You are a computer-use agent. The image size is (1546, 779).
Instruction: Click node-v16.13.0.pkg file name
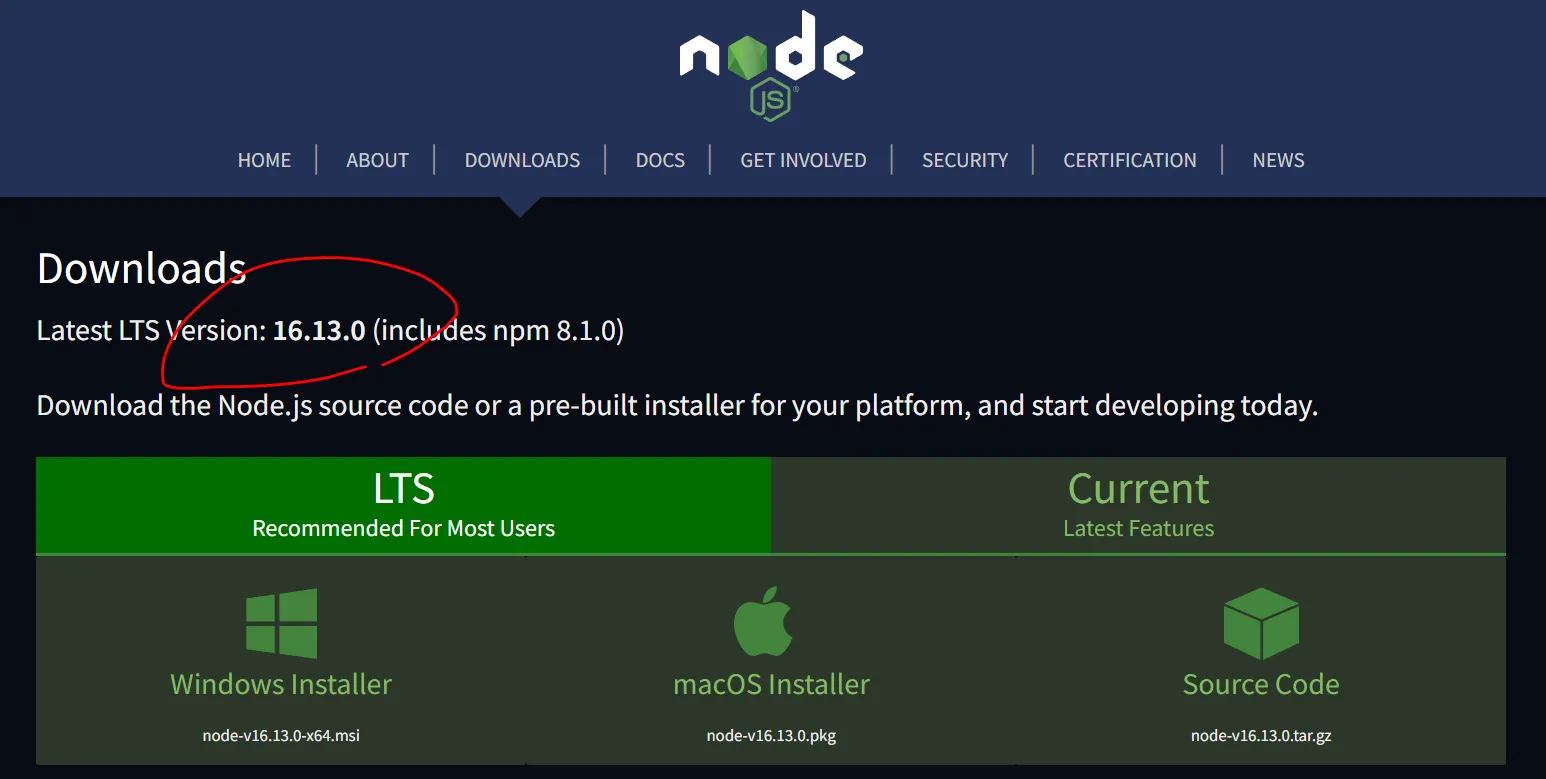pos(771,735)
